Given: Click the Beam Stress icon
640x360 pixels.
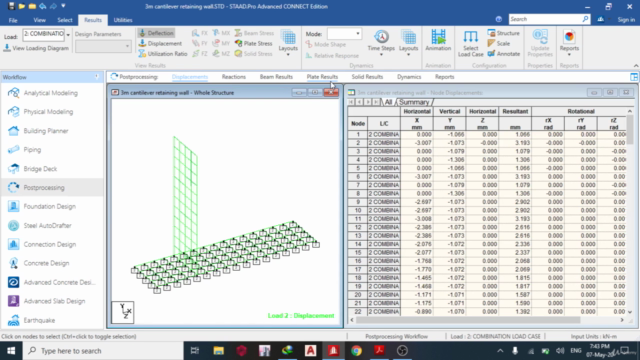Looking at the screenshot, I should coord(238,33).
